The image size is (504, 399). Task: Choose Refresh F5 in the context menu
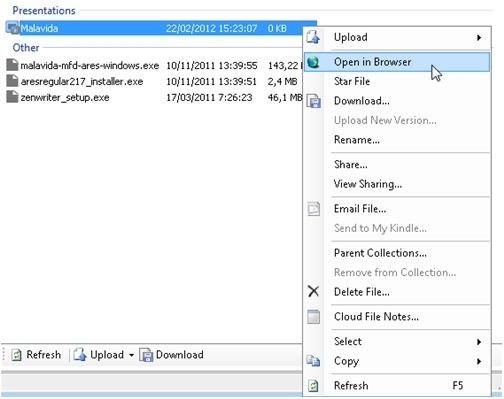click(397, 386)
